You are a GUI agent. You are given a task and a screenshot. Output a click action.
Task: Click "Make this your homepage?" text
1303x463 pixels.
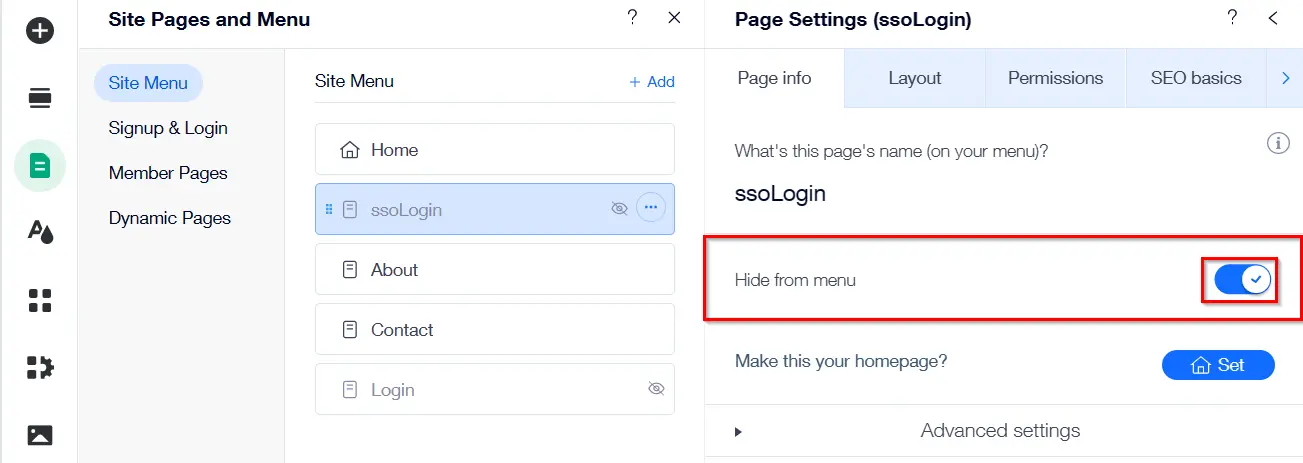click(x=841, y=361)
